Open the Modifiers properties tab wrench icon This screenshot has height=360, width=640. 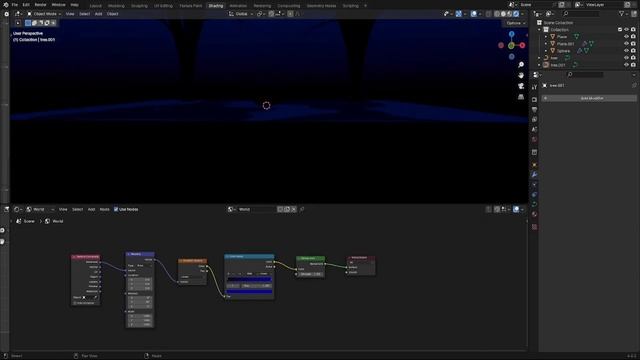pos(534,175)
